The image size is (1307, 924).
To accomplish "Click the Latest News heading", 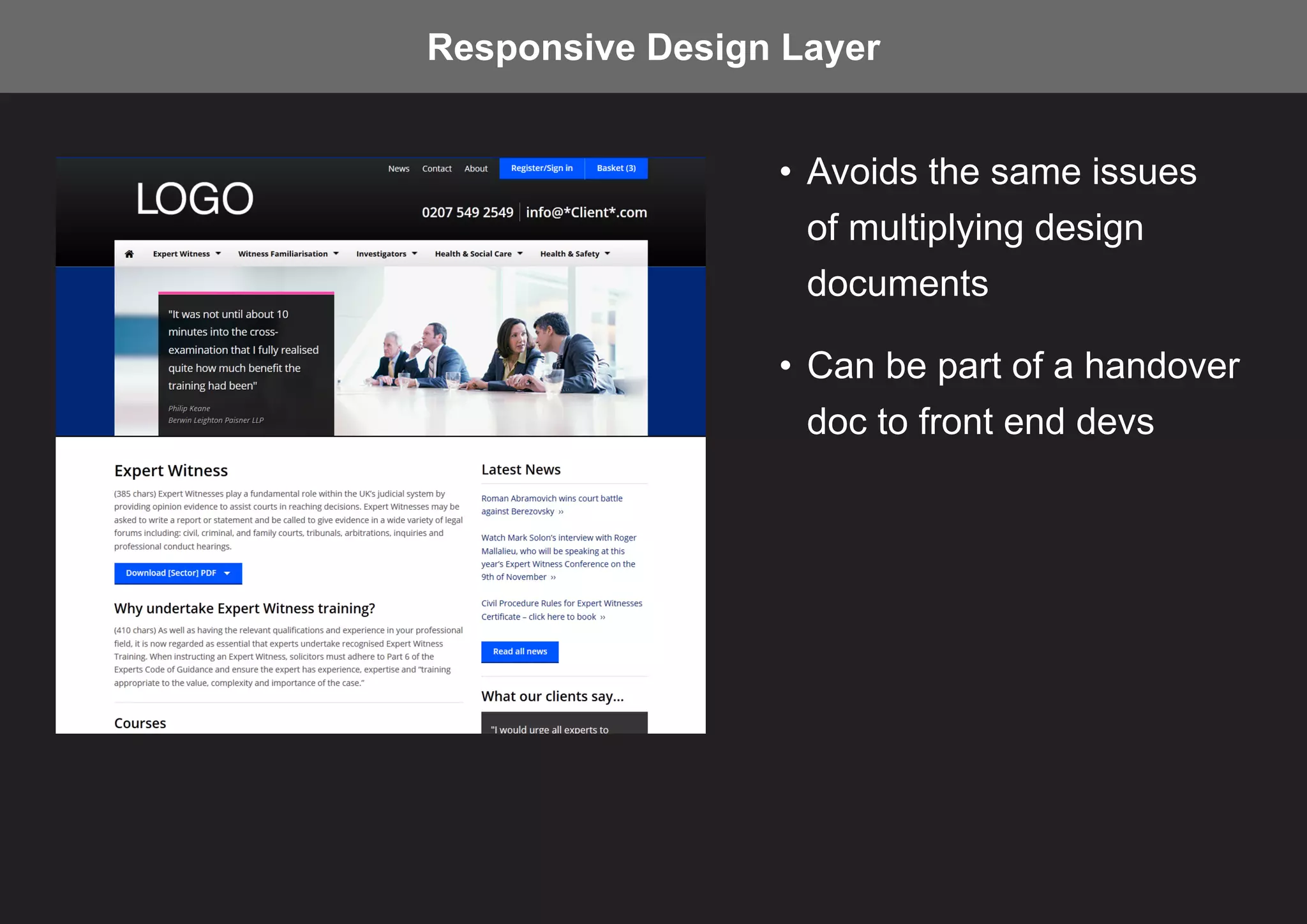I will (521, 470).
